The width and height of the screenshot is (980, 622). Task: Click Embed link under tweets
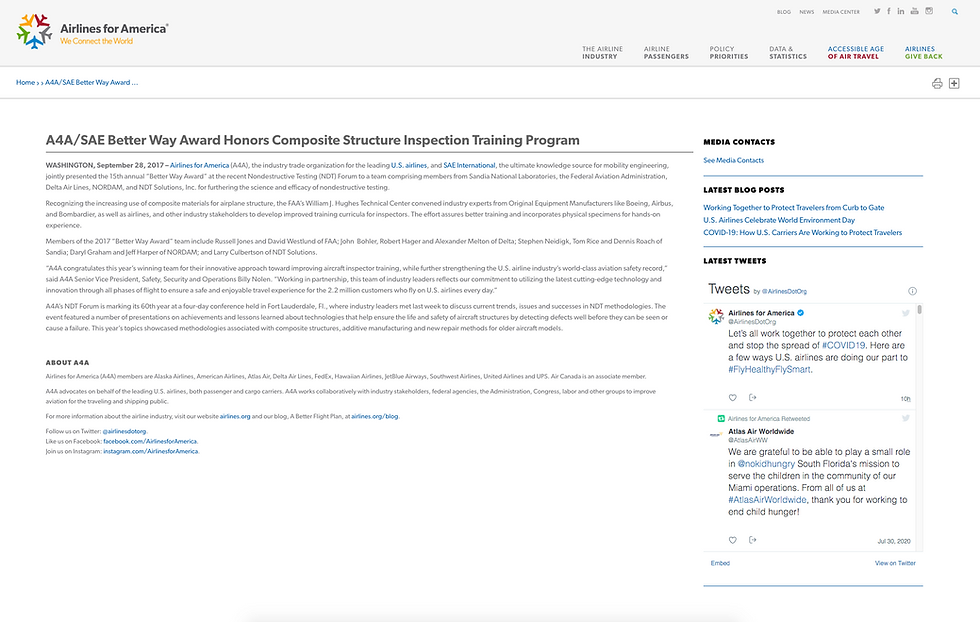pyautogui.click(x=720, y=563)
